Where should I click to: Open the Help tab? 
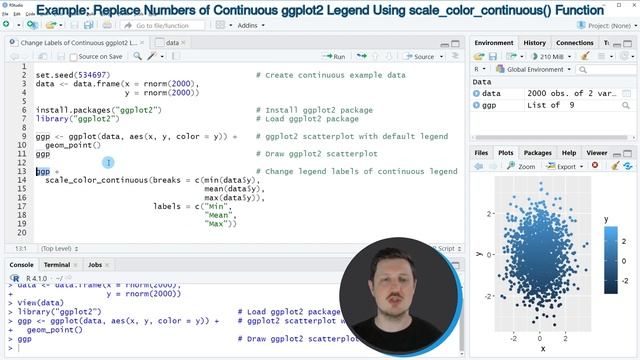pos(569,153)
